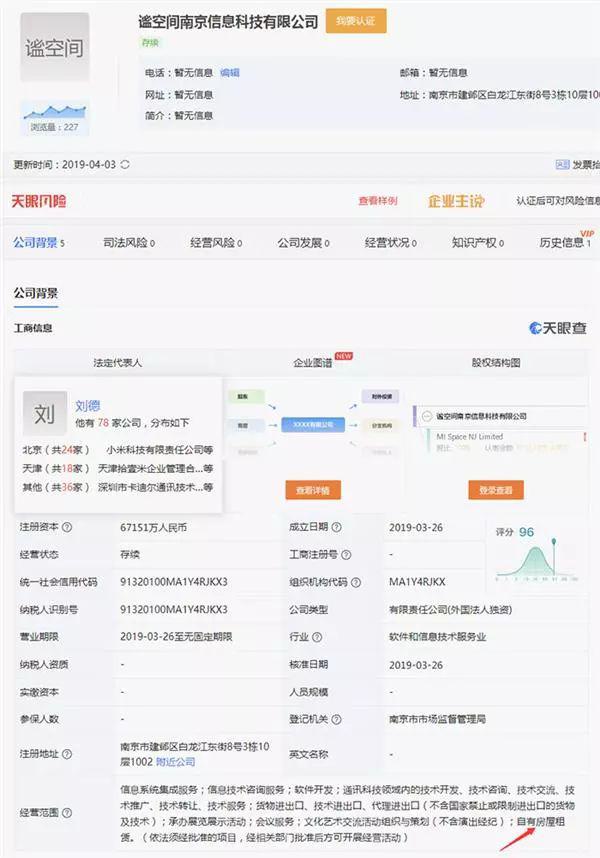Click the MI Space NJ Limited shareholder entry

(469, 437)
